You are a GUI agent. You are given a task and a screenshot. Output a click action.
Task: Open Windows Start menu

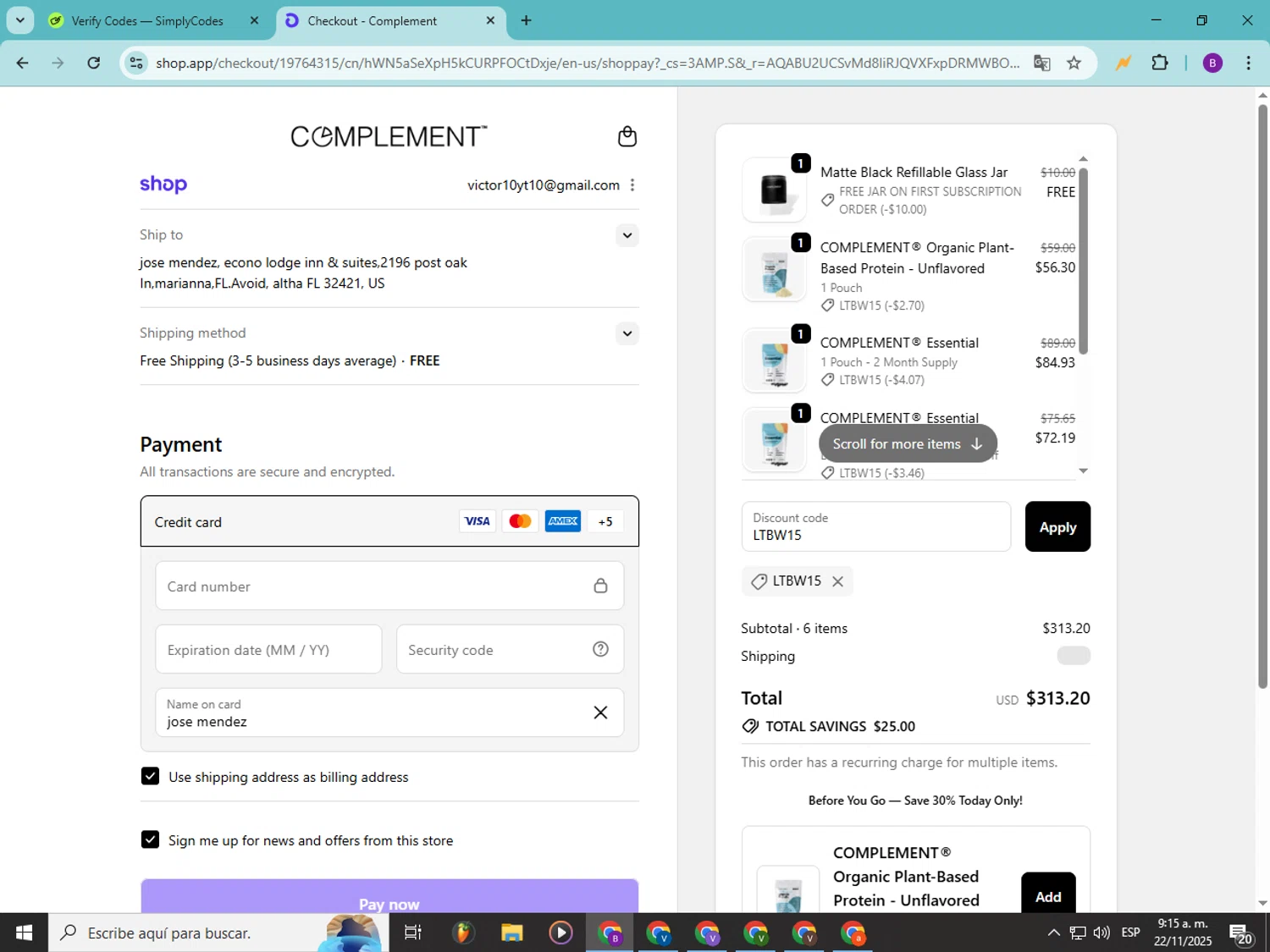coord(24,933)
